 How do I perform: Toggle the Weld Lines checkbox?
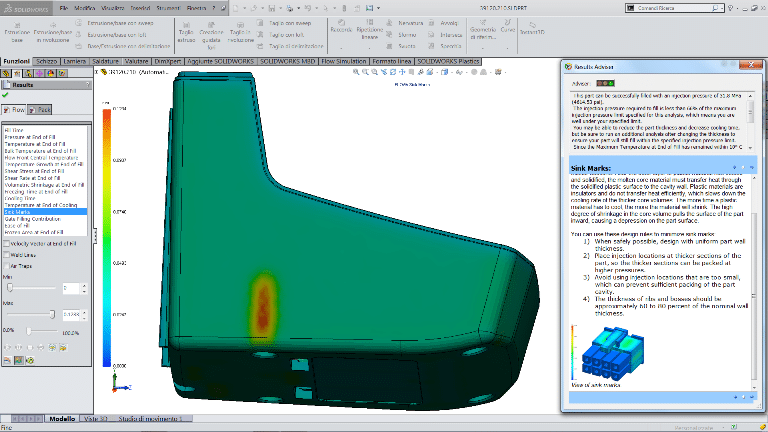6,255
